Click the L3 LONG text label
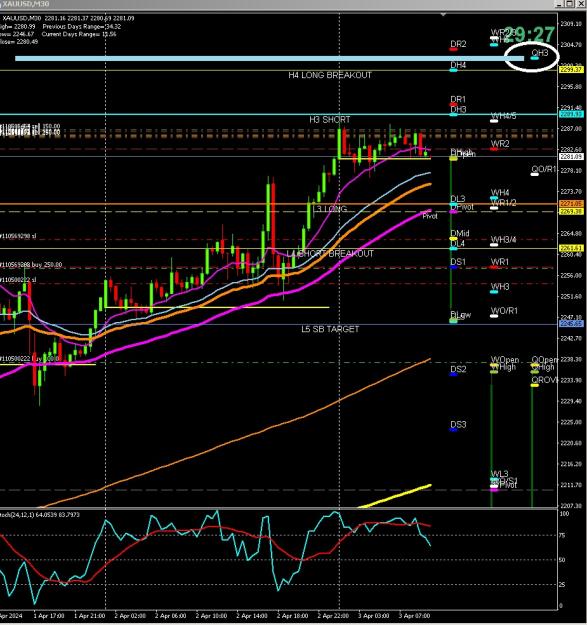Viewport: 587px width, 625px height. (330, 209)
